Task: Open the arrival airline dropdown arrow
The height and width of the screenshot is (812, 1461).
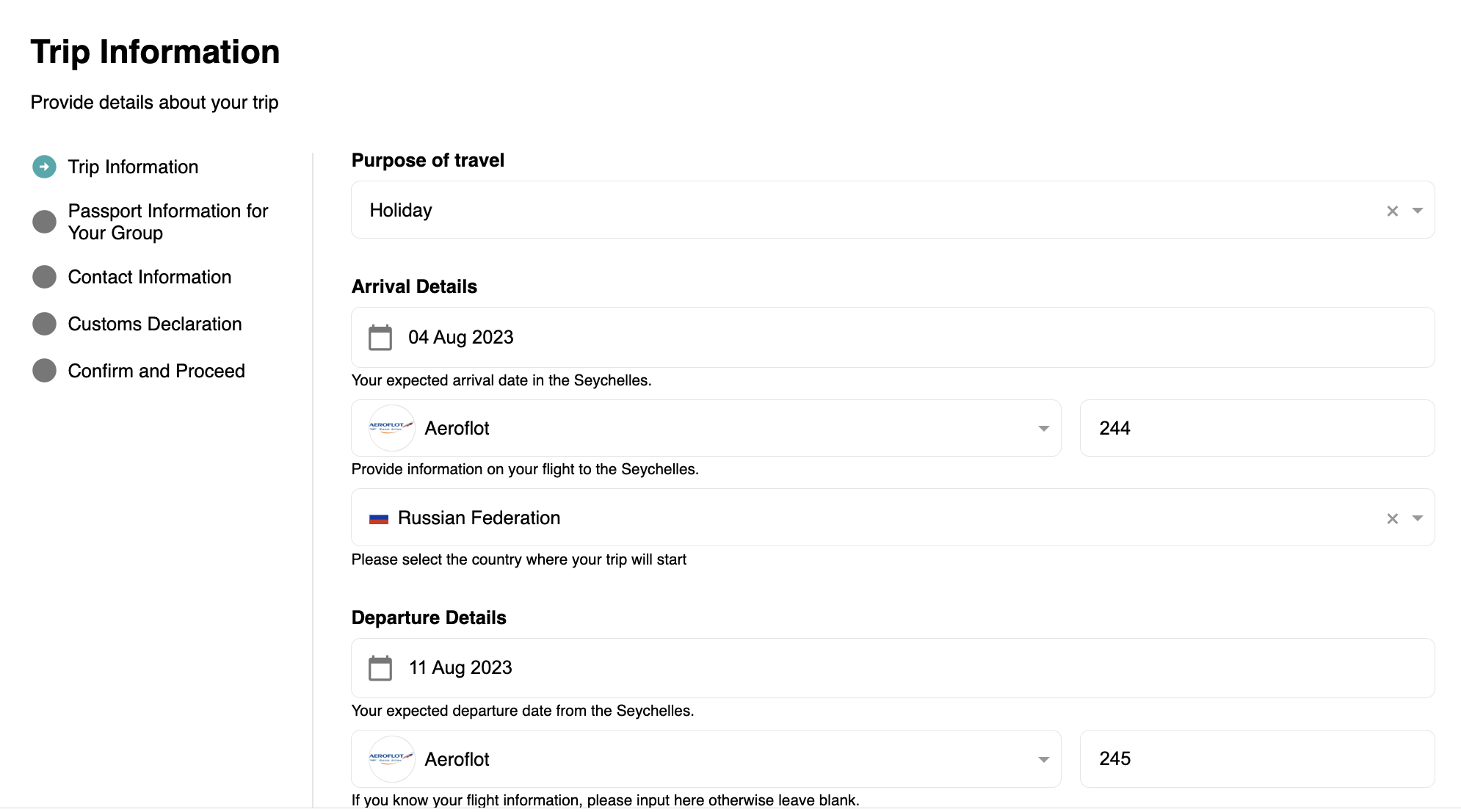Action: tap(1043, 429)
